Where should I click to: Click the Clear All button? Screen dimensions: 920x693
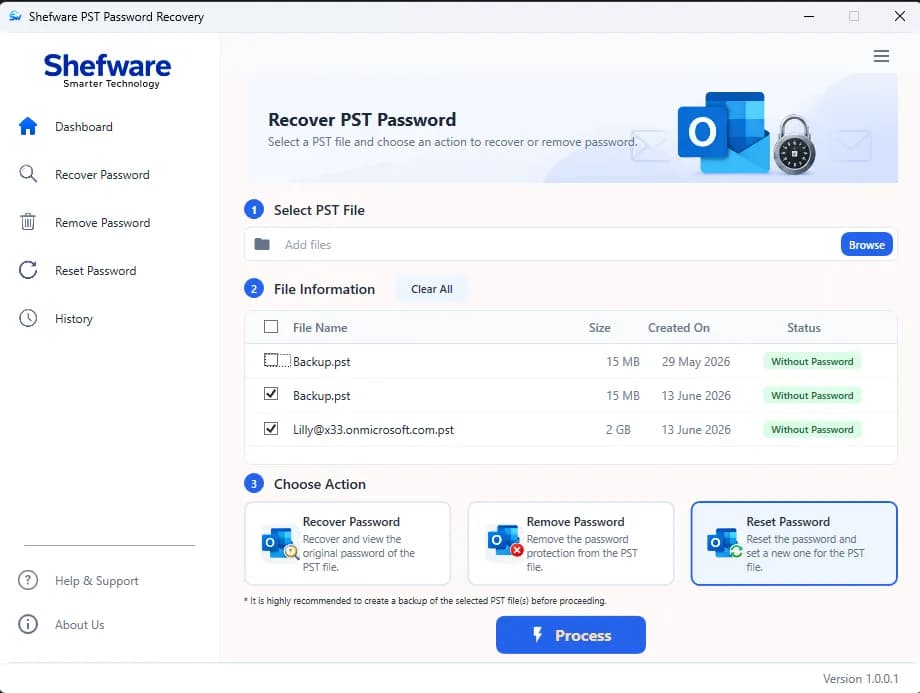pos(431,289)
